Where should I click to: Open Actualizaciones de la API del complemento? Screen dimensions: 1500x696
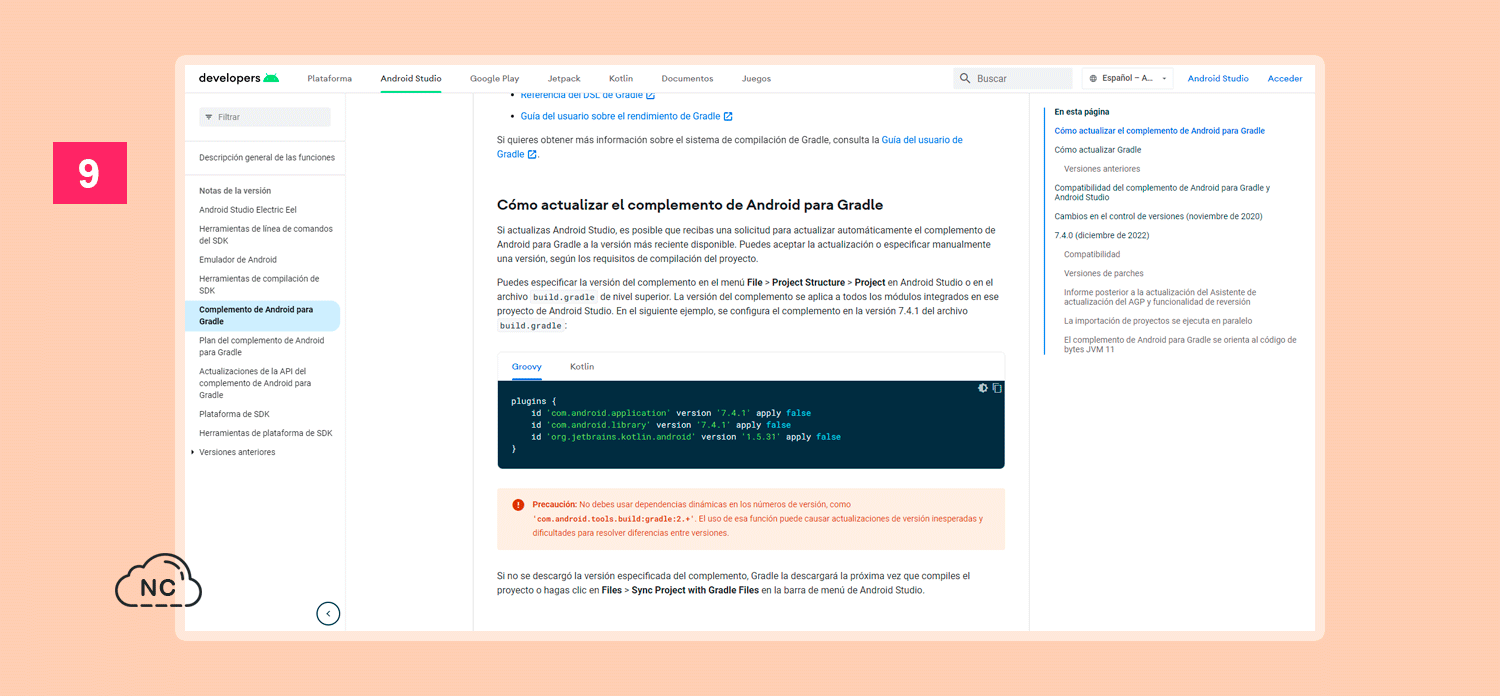pyautogui.click(x=255, y=383)
